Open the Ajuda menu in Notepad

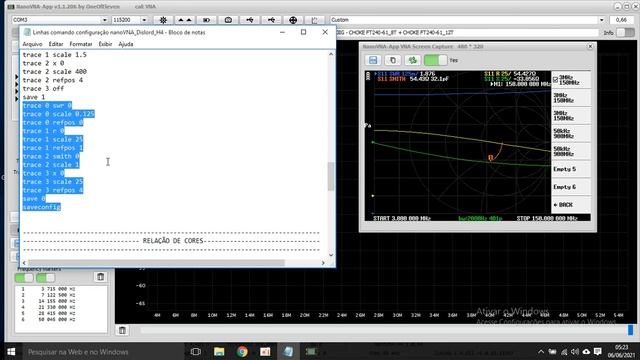(x=126, y=44)
